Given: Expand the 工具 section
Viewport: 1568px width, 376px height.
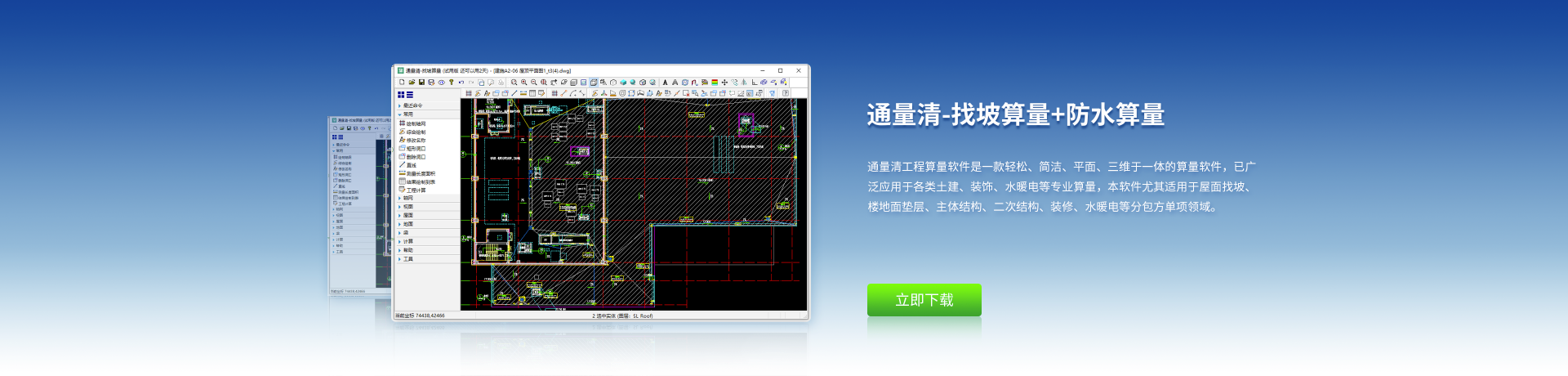Looking at the screenshot, I should [x=408, y=259].
